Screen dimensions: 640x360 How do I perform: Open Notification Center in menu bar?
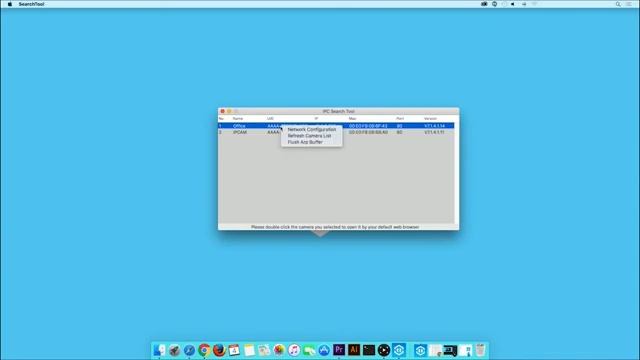(629, 4)
